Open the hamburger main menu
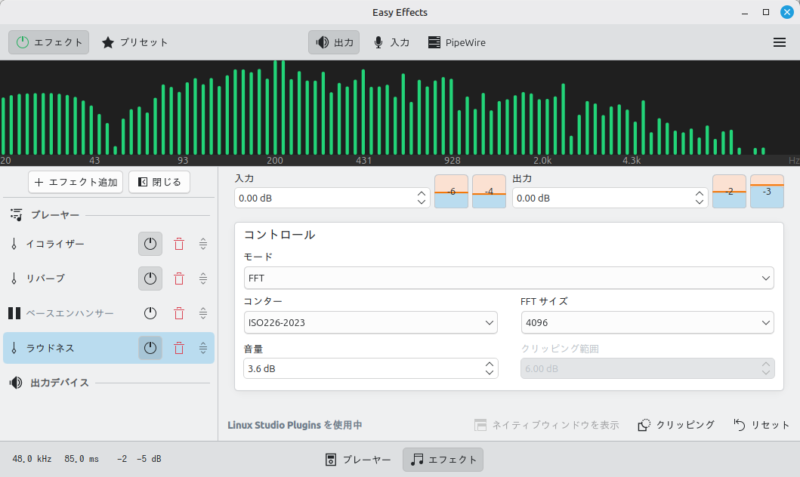Image resolution: width=800 pixels, height=477 pixels. pos(779,42)
